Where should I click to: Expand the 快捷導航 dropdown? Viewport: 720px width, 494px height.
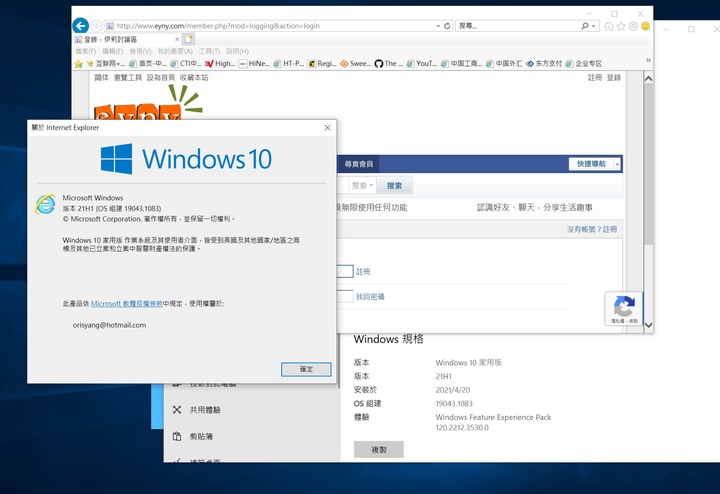pos(617,164)
